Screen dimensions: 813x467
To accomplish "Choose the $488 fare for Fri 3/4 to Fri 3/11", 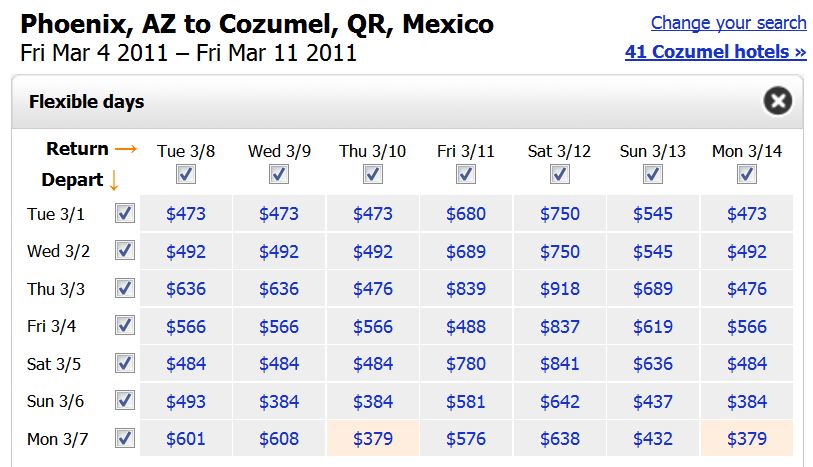I will [466, 326].
